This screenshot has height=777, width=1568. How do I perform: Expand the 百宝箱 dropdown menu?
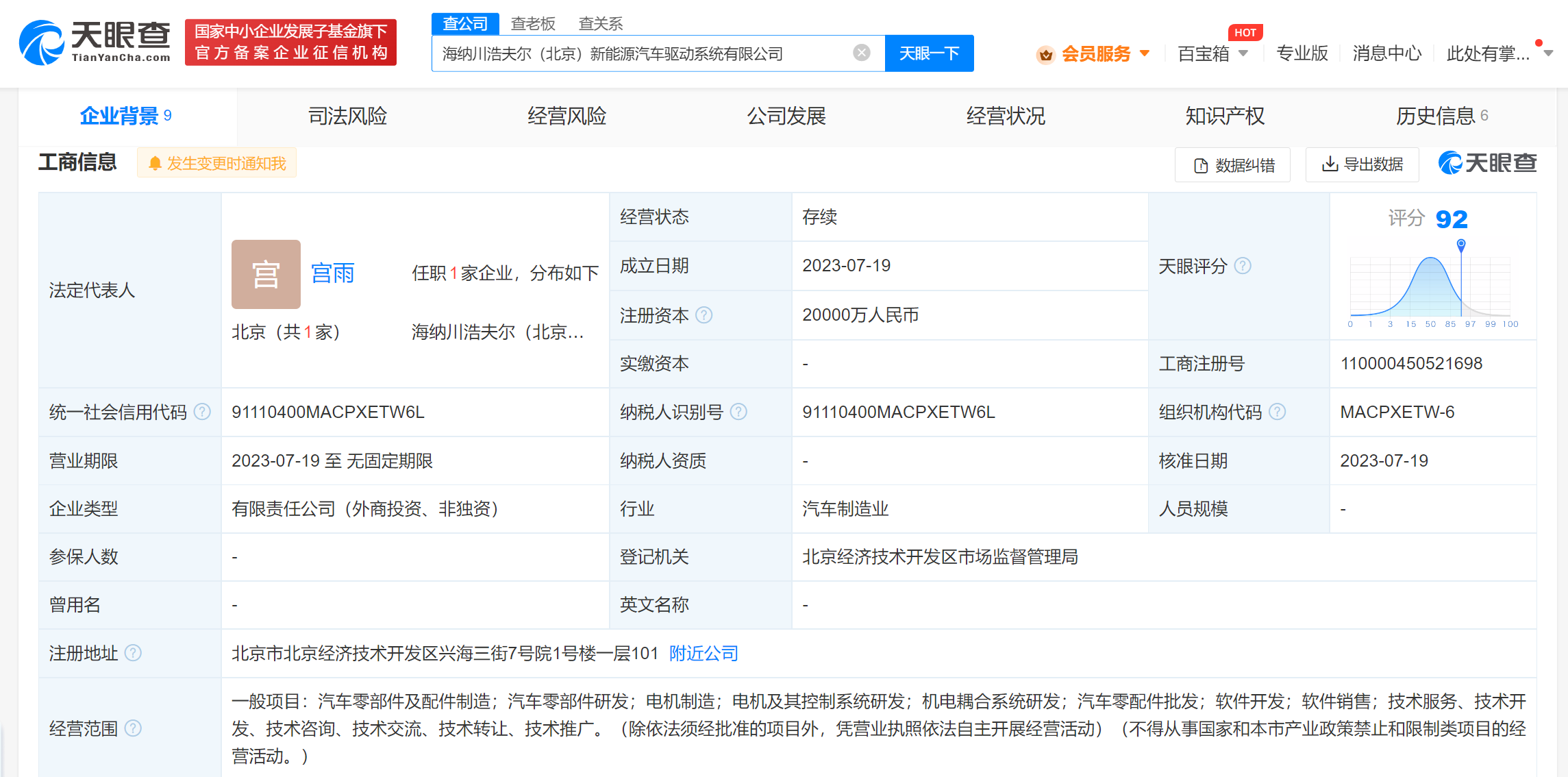tap(1243, 53)
